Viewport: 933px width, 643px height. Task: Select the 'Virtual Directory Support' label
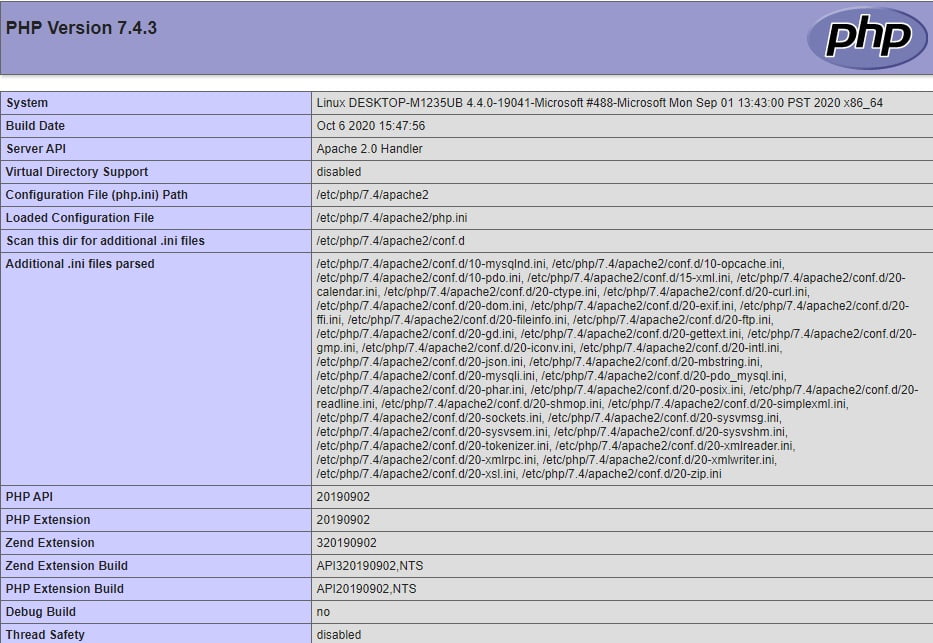(77, 172)
